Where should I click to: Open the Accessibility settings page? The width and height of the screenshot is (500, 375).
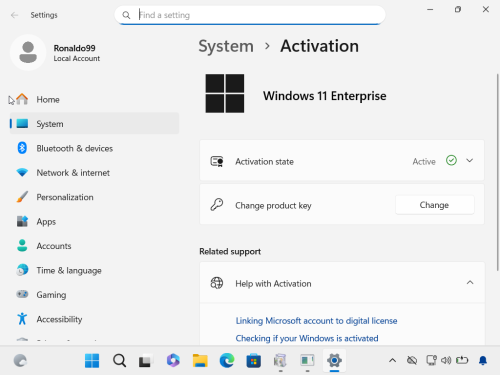tap(94, 319)
